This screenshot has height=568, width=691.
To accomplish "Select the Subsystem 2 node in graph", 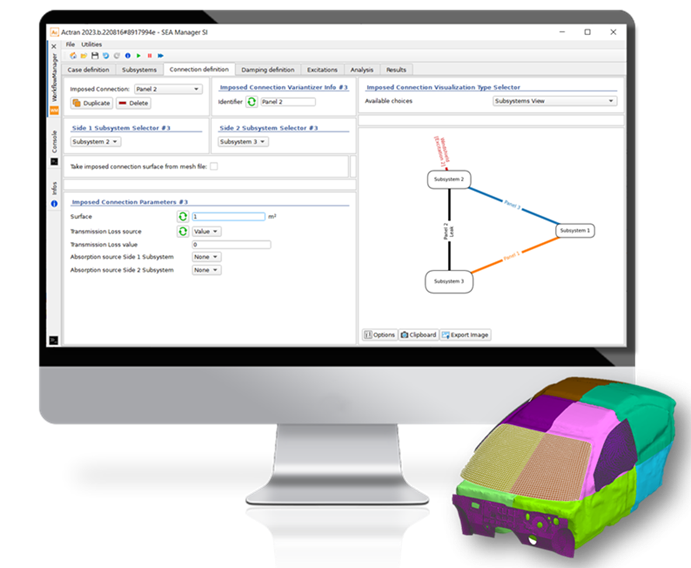I will click(449, 179).
